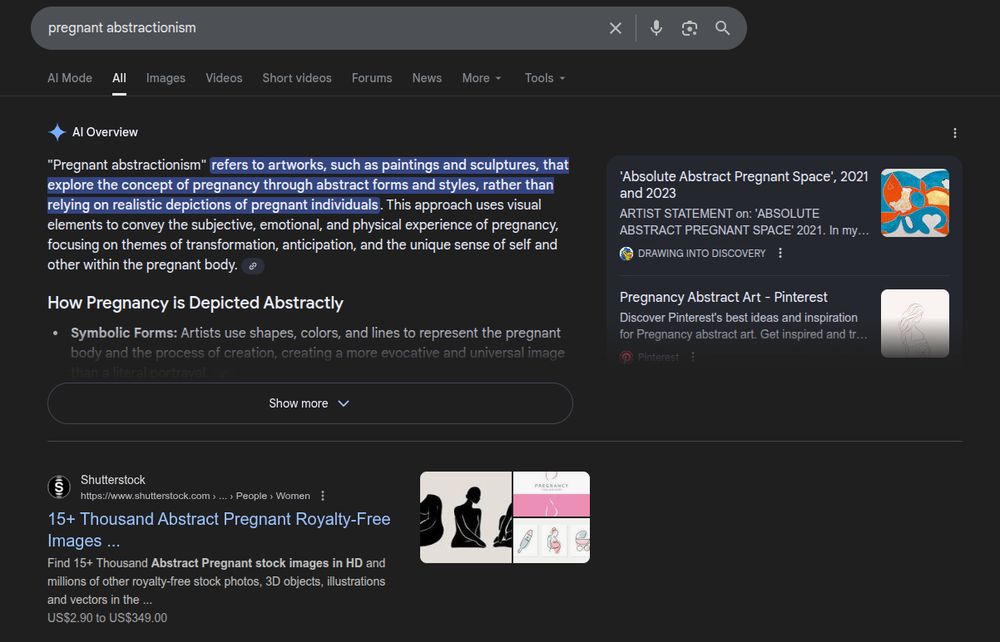Click the 'DRAWING INTO DISCOVERY' source label

pyautogui.click(x=702, y=254)
